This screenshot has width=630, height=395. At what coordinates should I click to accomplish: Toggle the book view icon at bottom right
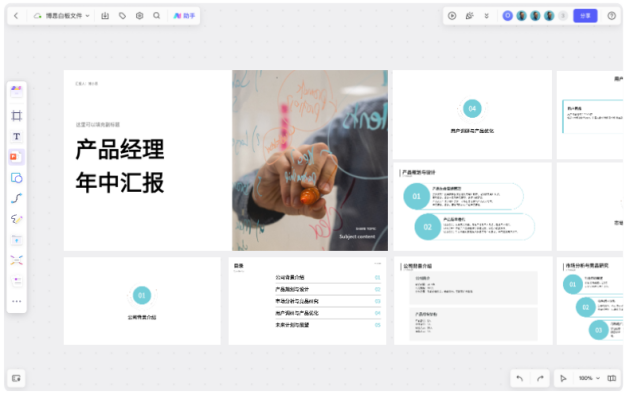click(612, 378)
